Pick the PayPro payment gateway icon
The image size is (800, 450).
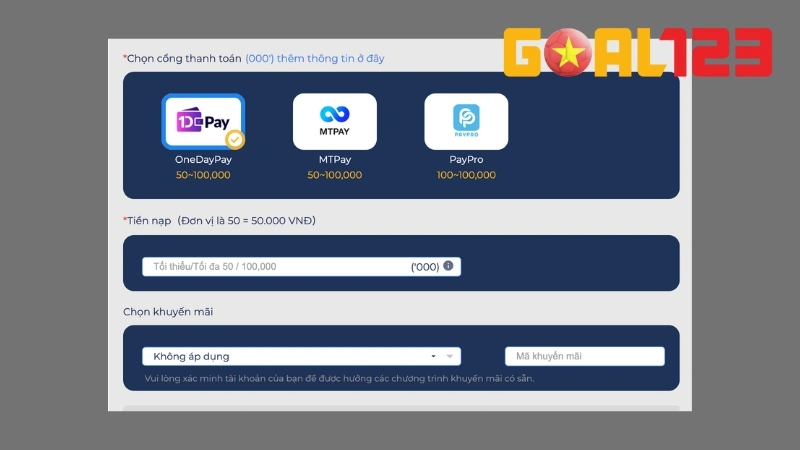tap(466, 121)
